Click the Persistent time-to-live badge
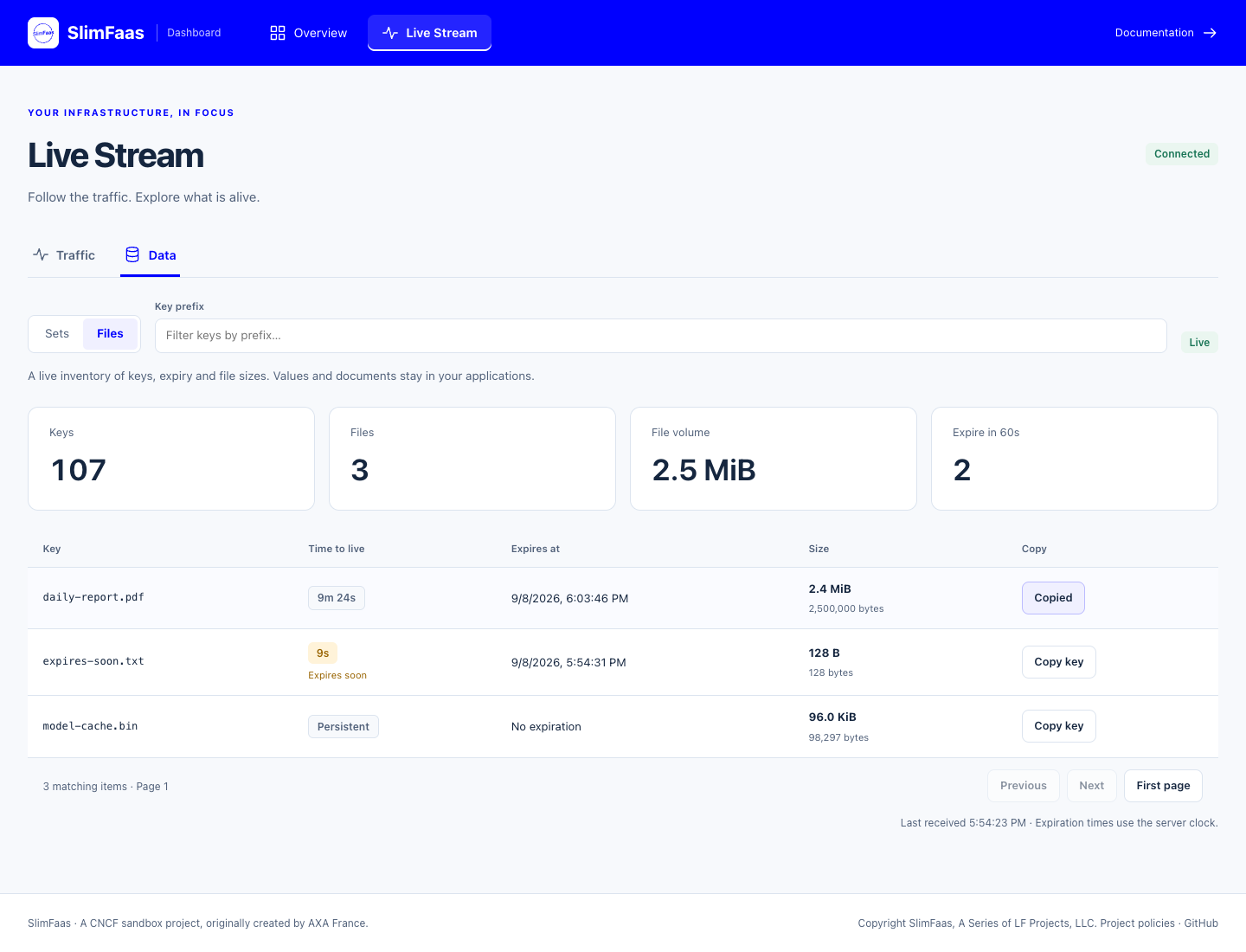 [x=344, y=727]
